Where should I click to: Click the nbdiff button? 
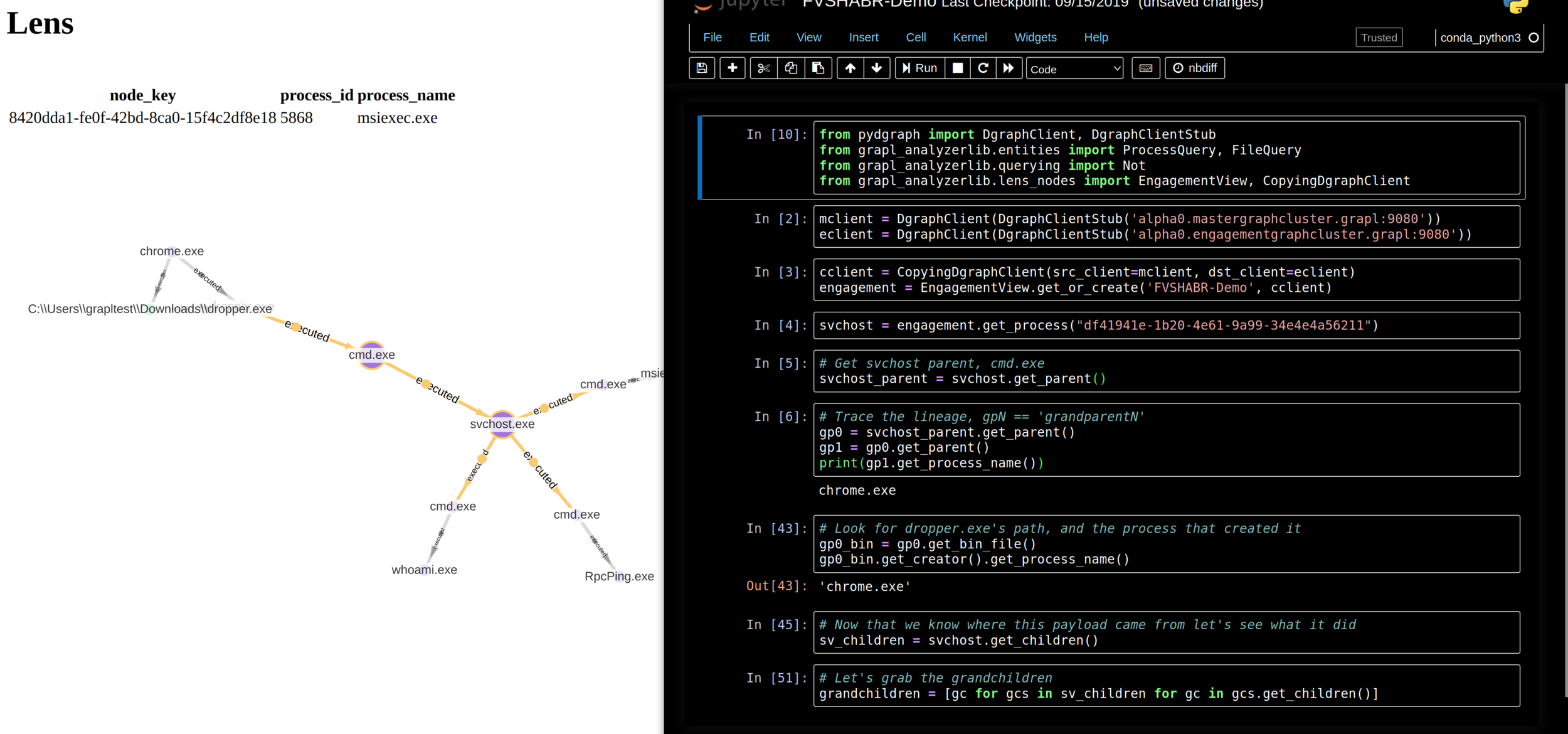1194,68
